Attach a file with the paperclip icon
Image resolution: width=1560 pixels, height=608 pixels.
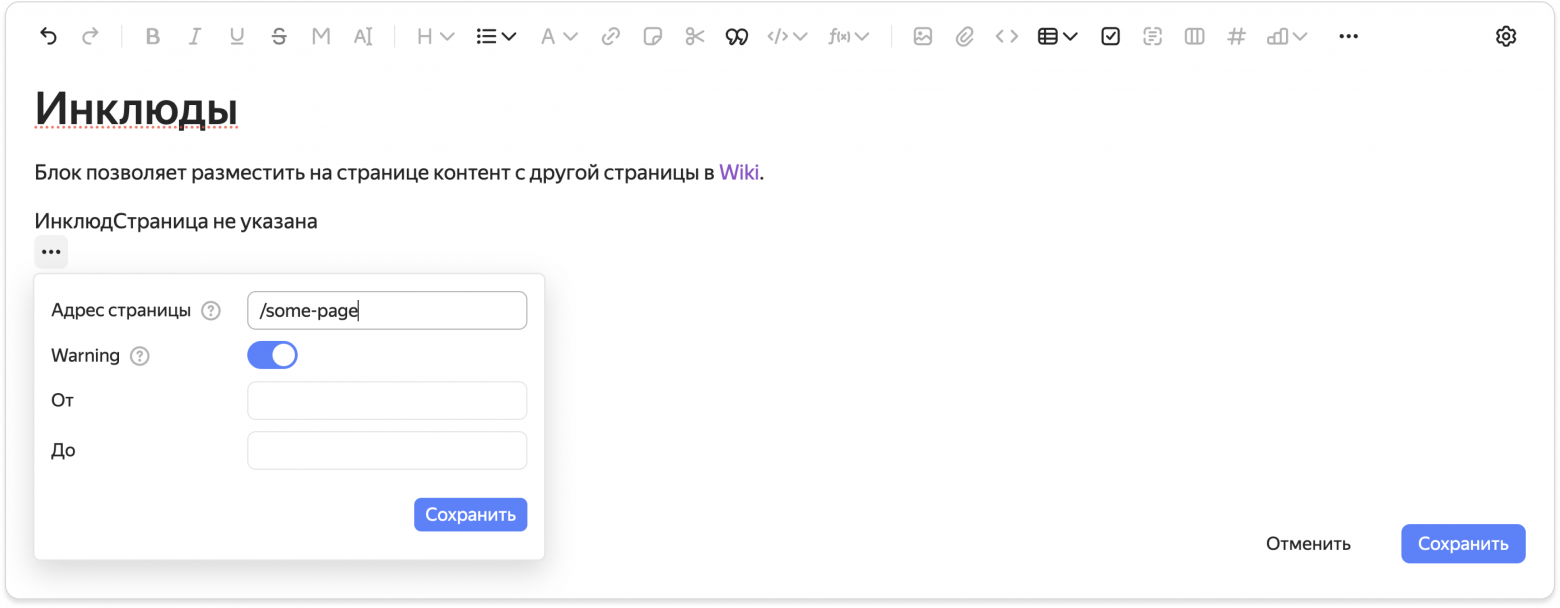coord(964,36)
